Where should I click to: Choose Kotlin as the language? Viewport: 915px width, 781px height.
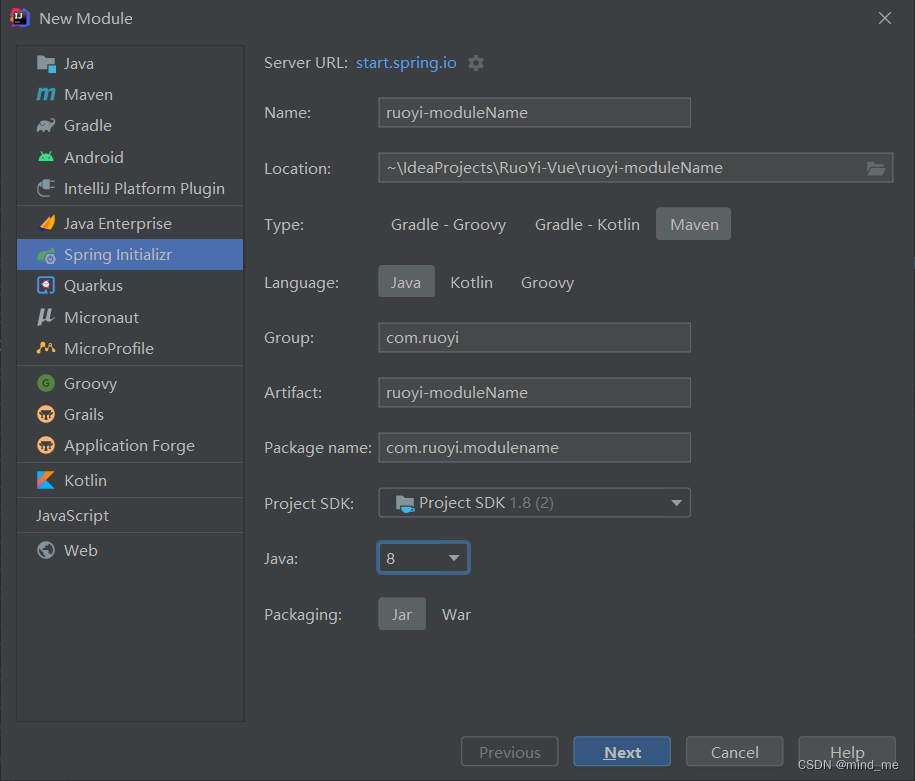[x=472, y=283]
